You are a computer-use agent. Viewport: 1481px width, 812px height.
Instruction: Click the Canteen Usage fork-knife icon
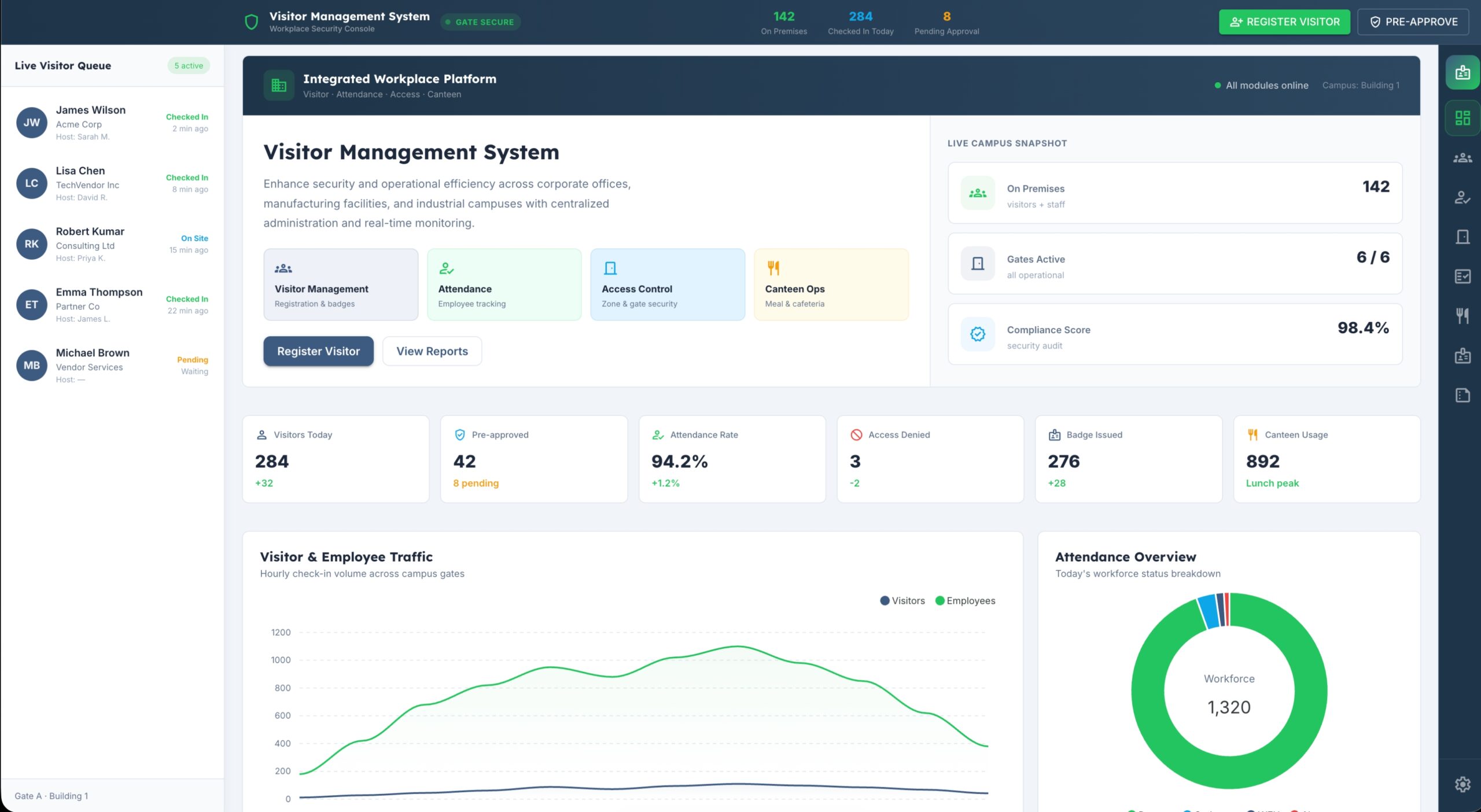tap(1252, 435)
